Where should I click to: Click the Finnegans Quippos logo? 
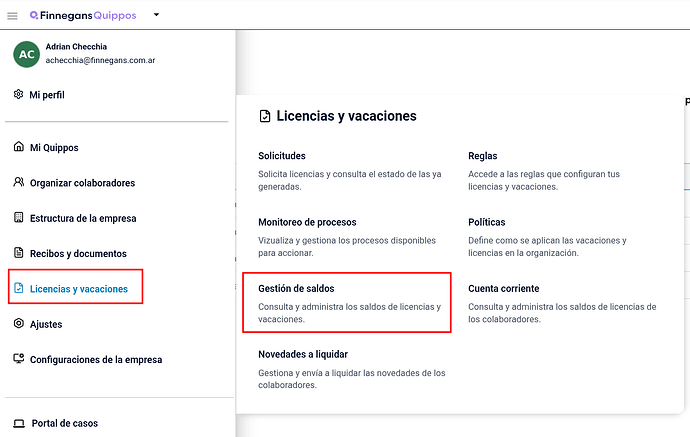point(83,15)
